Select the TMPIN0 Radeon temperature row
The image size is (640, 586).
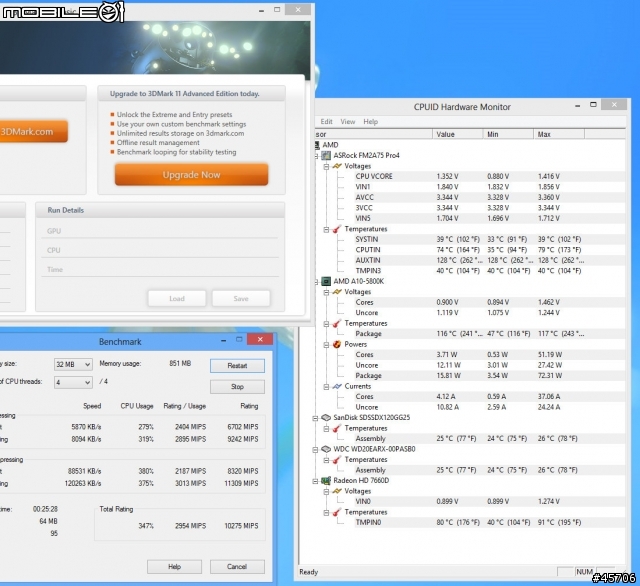[489, 522]
